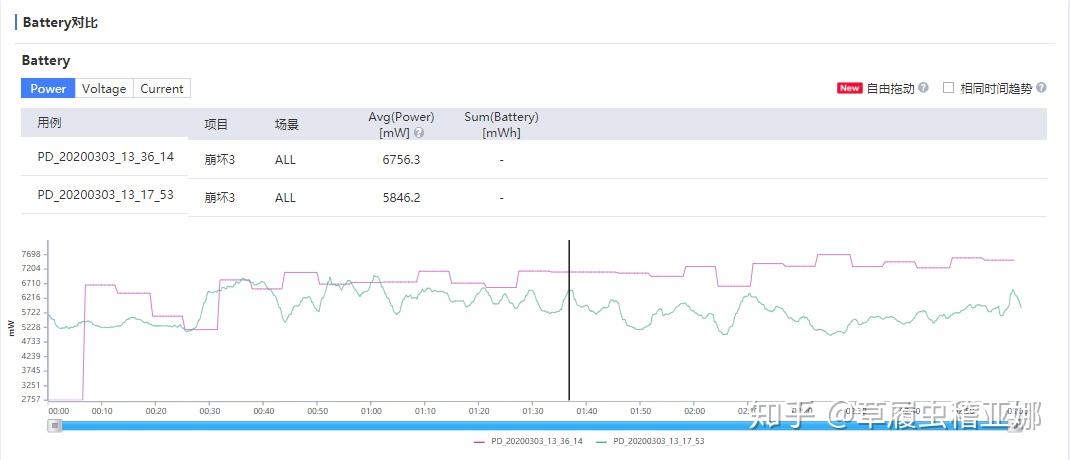Select the PD_20200303_13_17_53 table row
This screenshot has width=1070, height=460.
click(105, 195)
